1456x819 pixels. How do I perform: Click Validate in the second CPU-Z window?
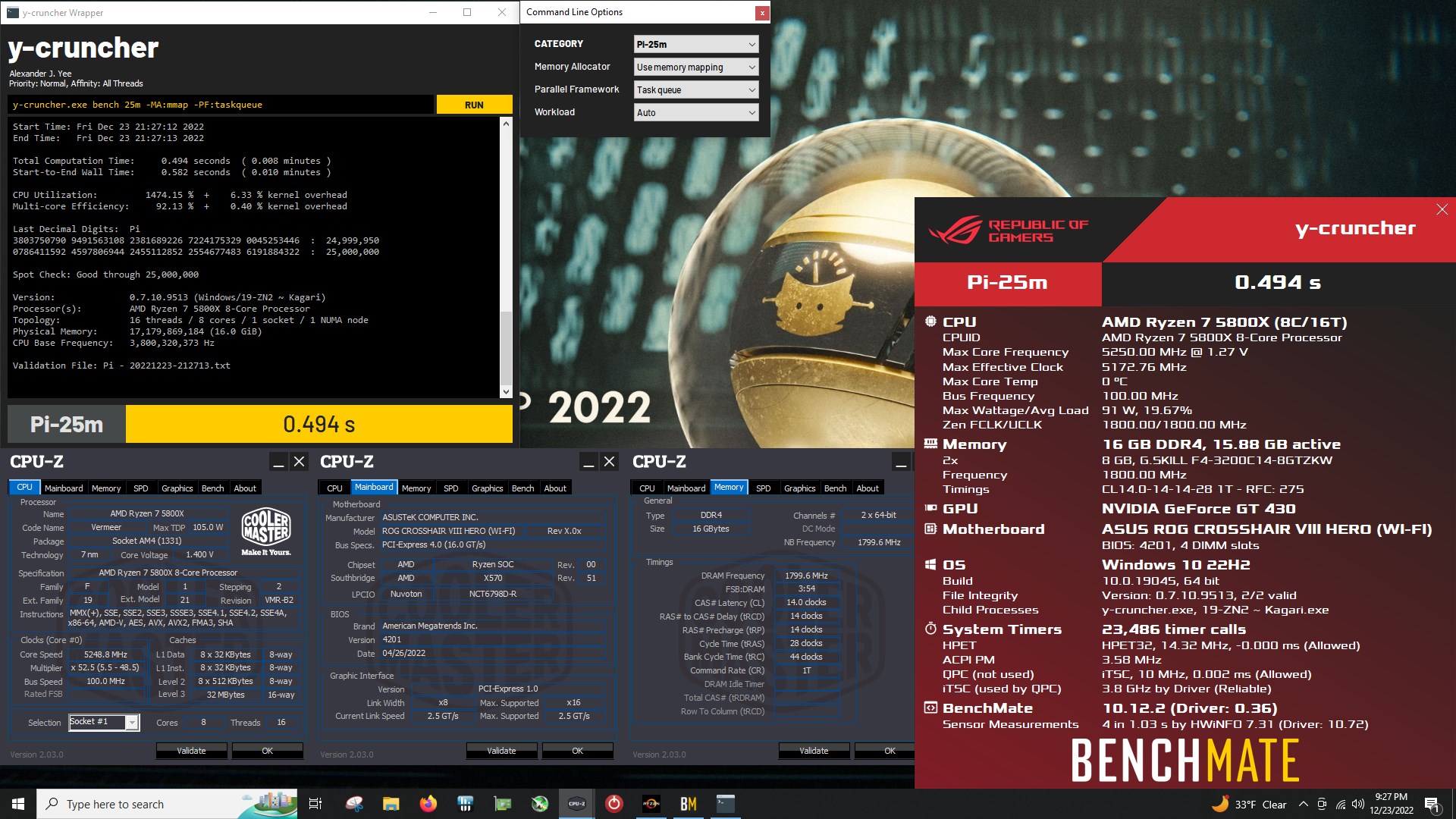(x=501, y=751)
